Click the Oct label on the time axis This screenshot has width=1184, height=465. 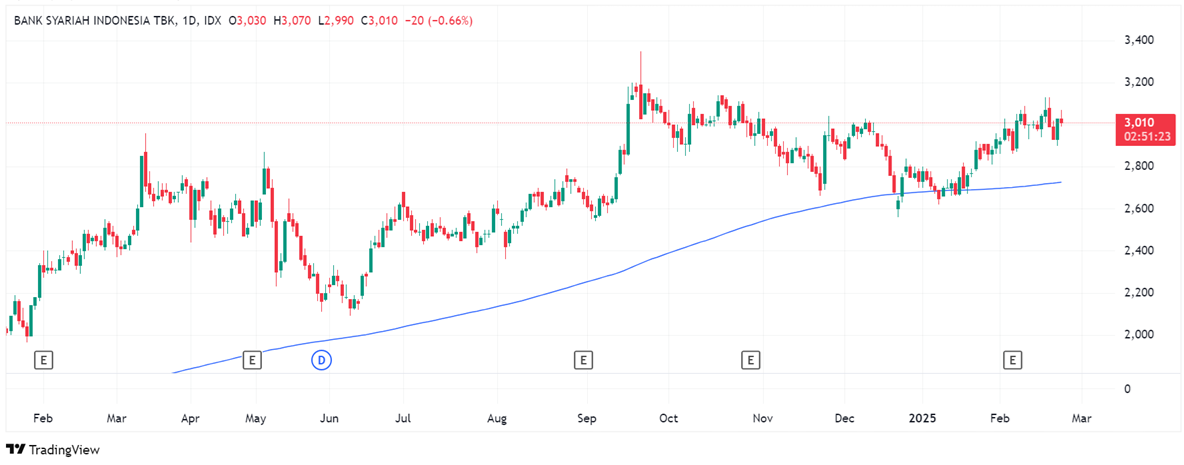tap(669, 417)
